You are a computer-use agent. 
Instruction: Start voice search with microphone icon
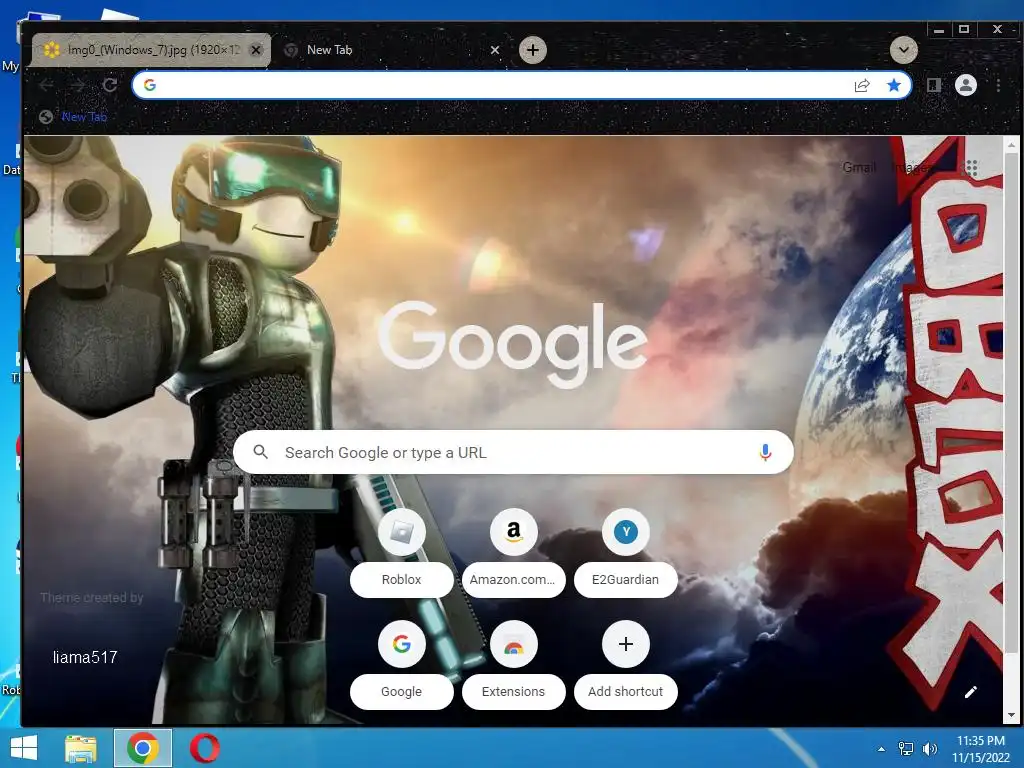click(x=765, y=452)
